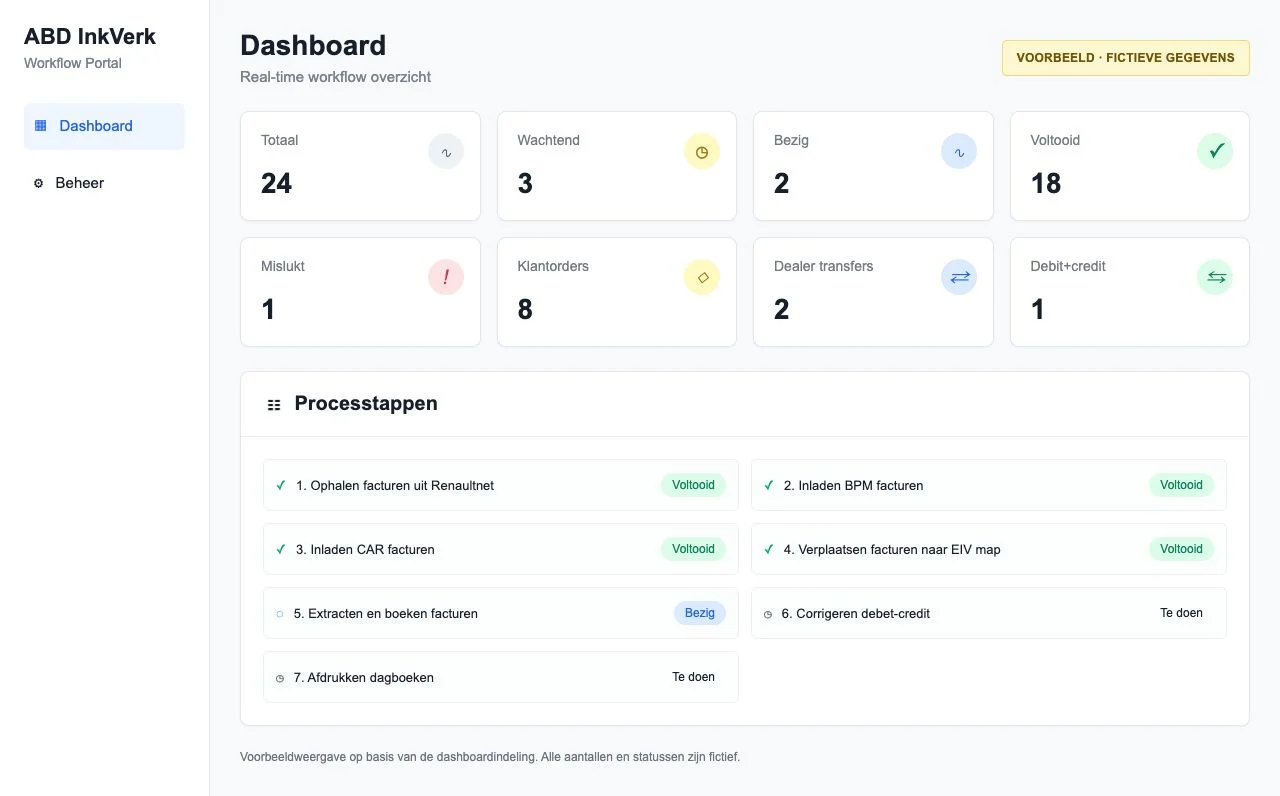Click the checkmark for Inladen CAR facturen
Viewport: 1280px width, 796px height.
281,549
